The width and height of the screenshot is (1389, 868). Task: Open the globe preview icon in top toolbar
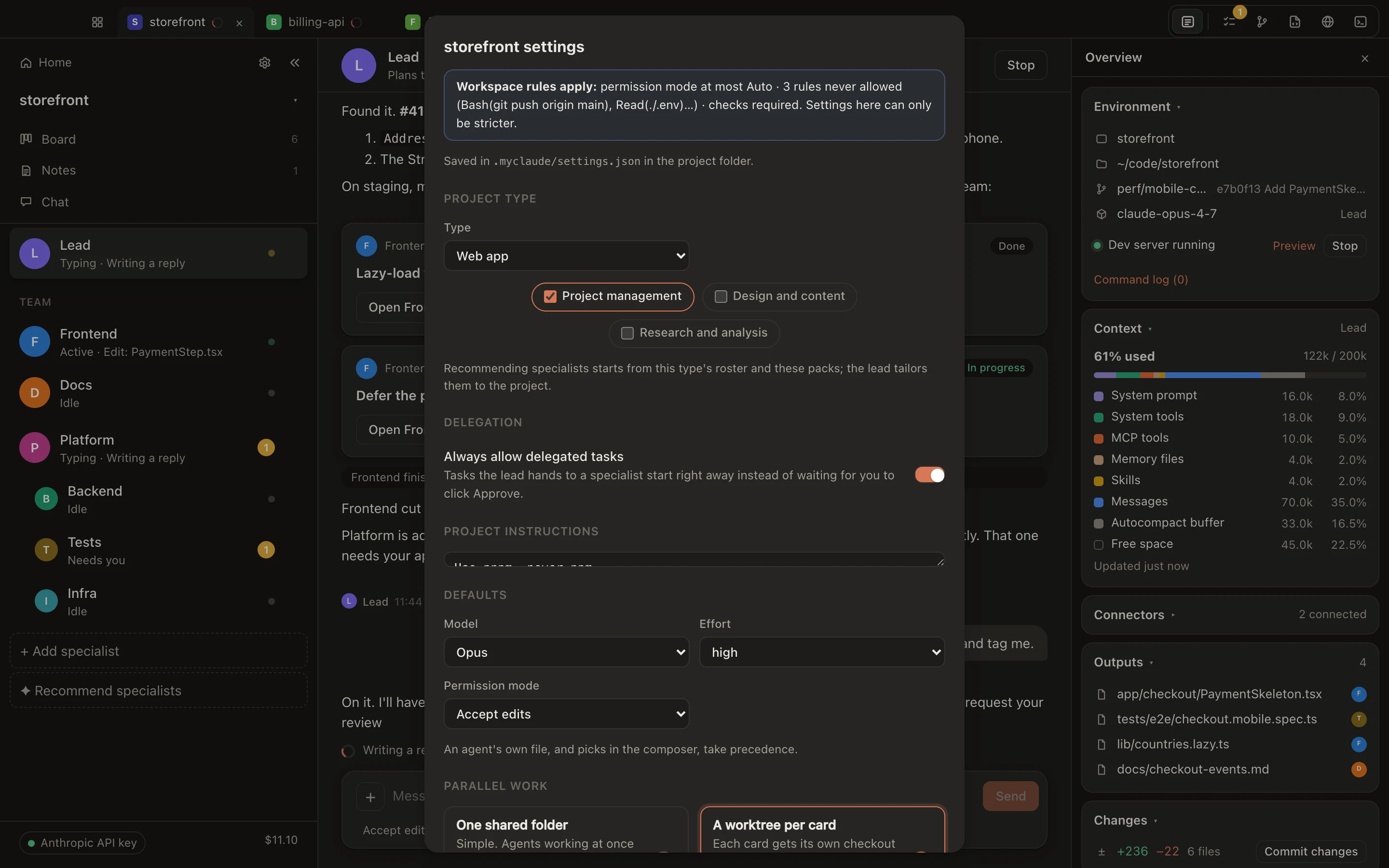click(x=1328, y=22)
